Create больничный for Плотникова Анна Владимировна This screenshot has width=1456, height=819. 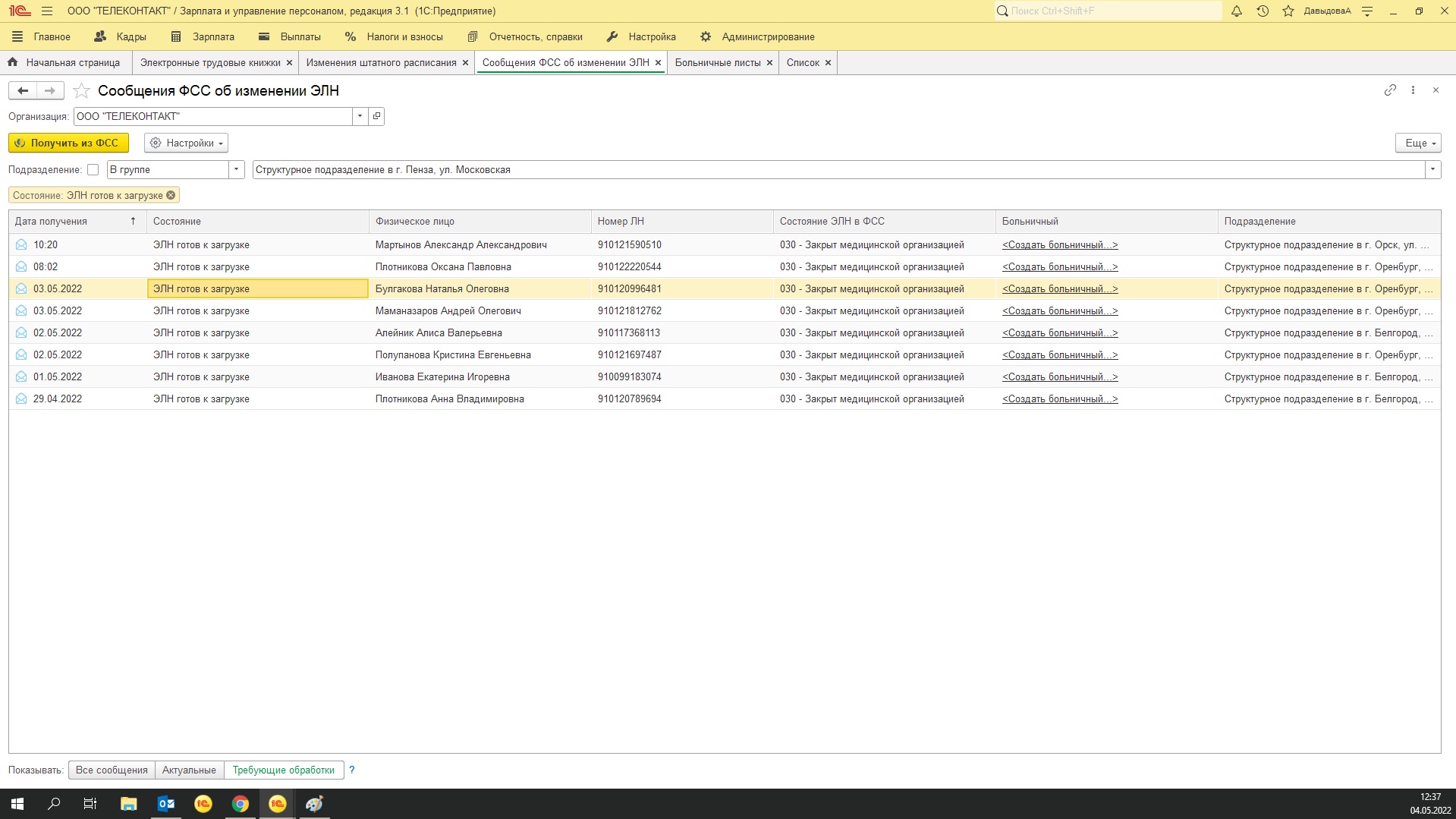coord(1060,398)
